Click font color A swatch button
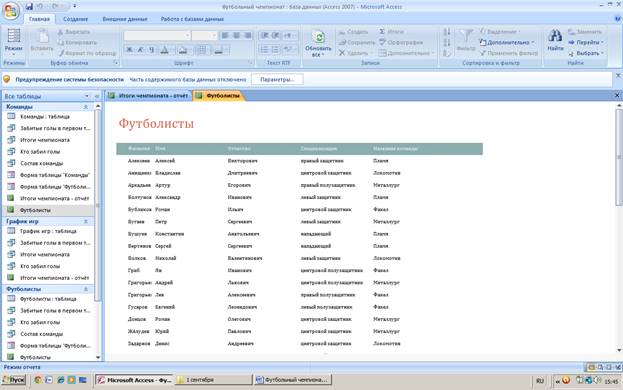 (x=164, y=50)
